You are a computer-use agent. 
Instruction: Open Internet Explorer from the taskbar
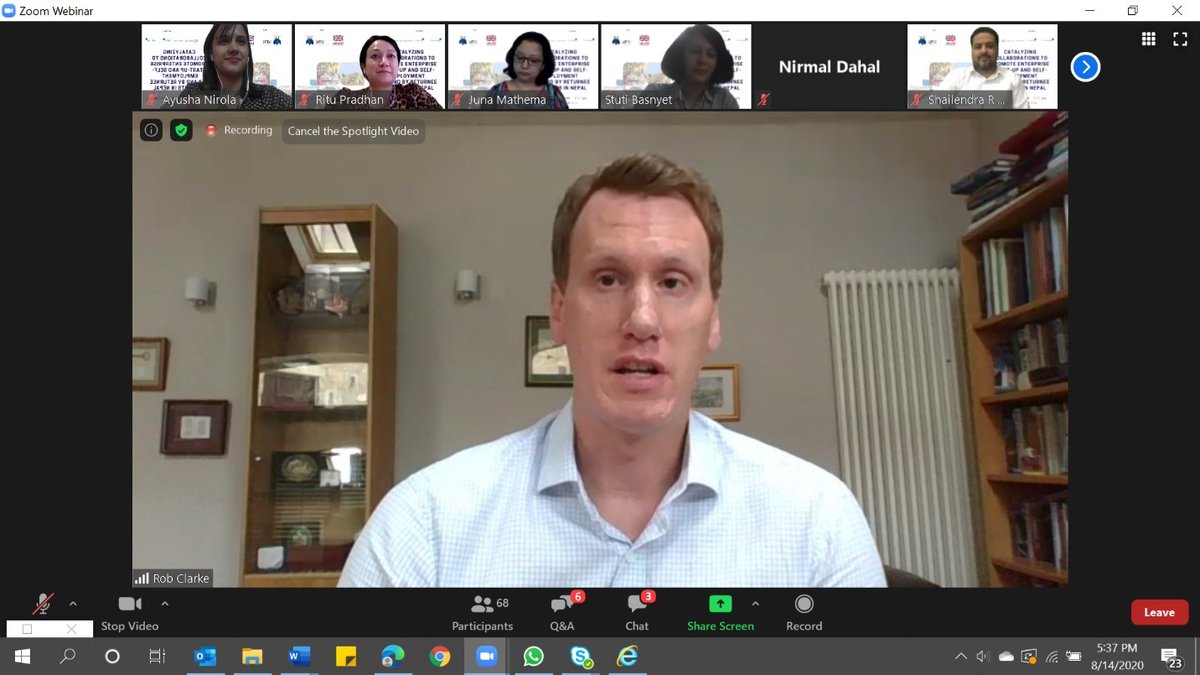[628, 657]
